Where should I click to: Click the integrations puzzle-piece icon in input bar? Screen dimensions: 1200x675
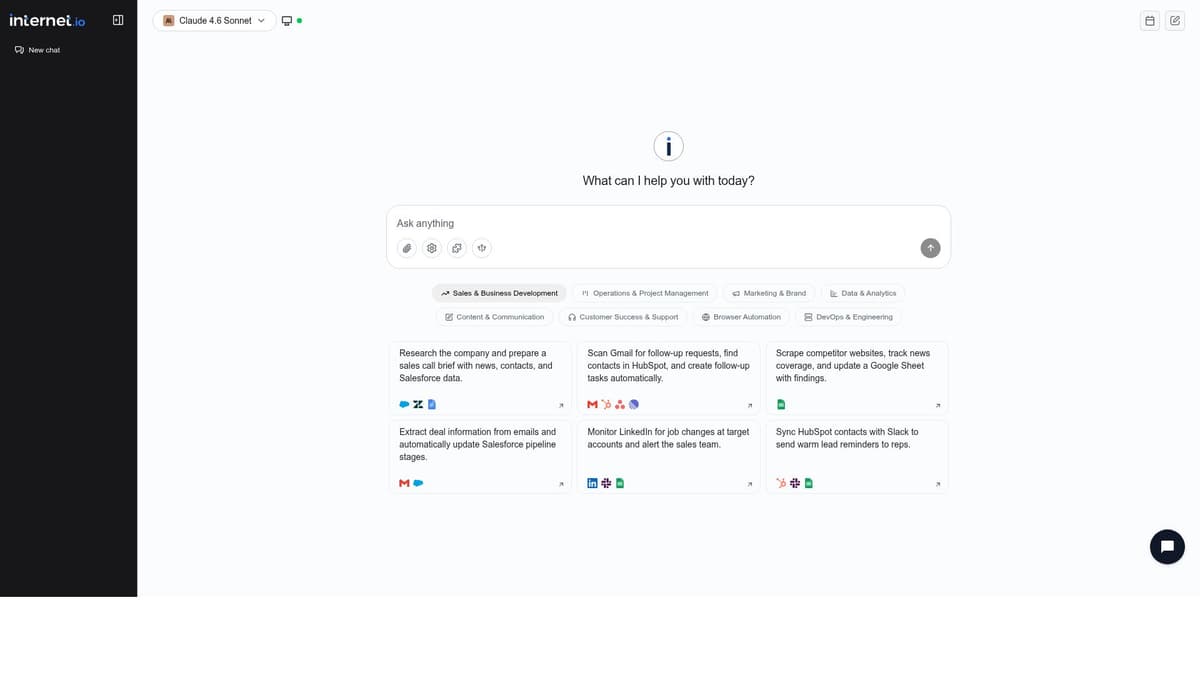456,247
